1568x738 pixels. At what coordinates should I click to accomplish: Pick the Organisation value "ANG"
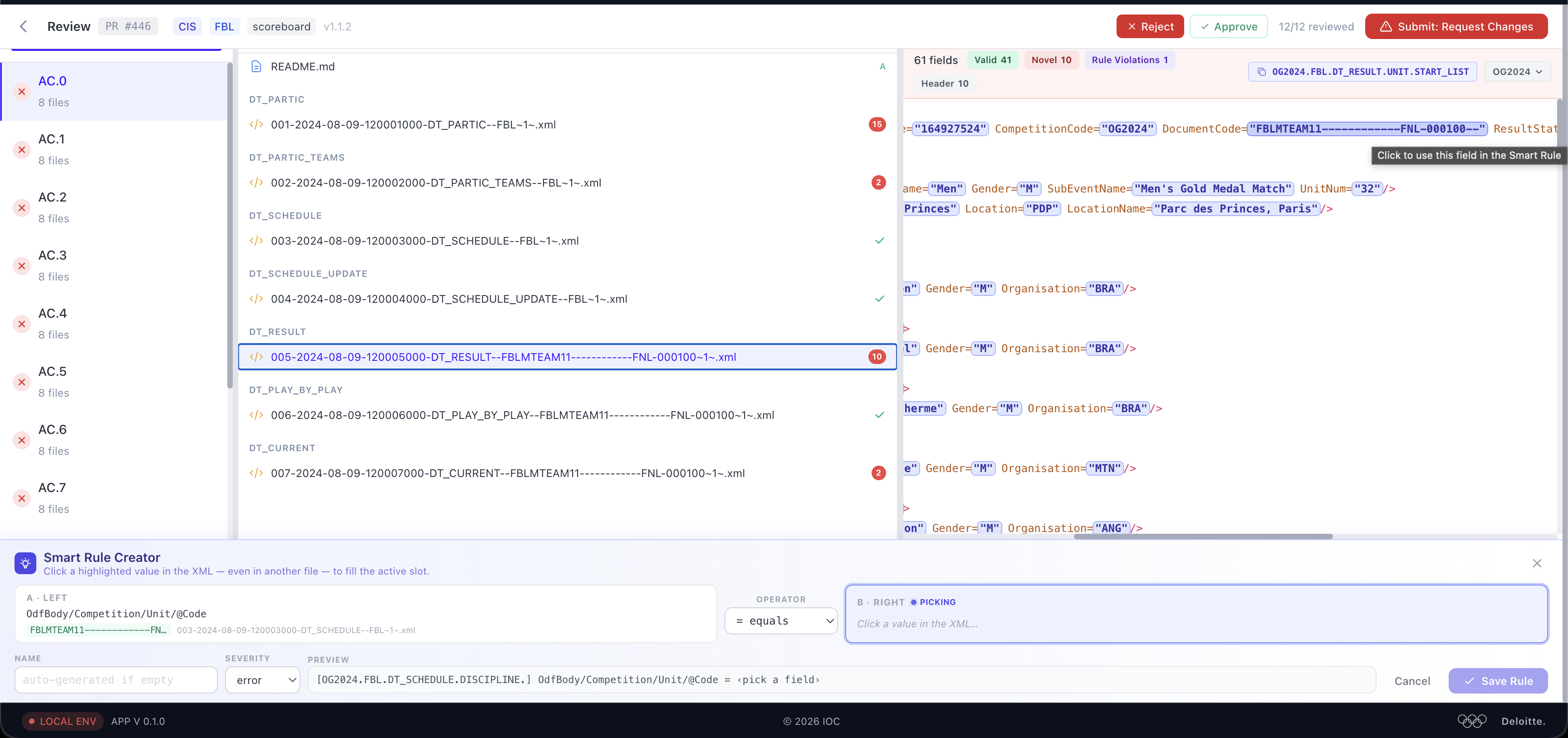[x=1111, y=528]
